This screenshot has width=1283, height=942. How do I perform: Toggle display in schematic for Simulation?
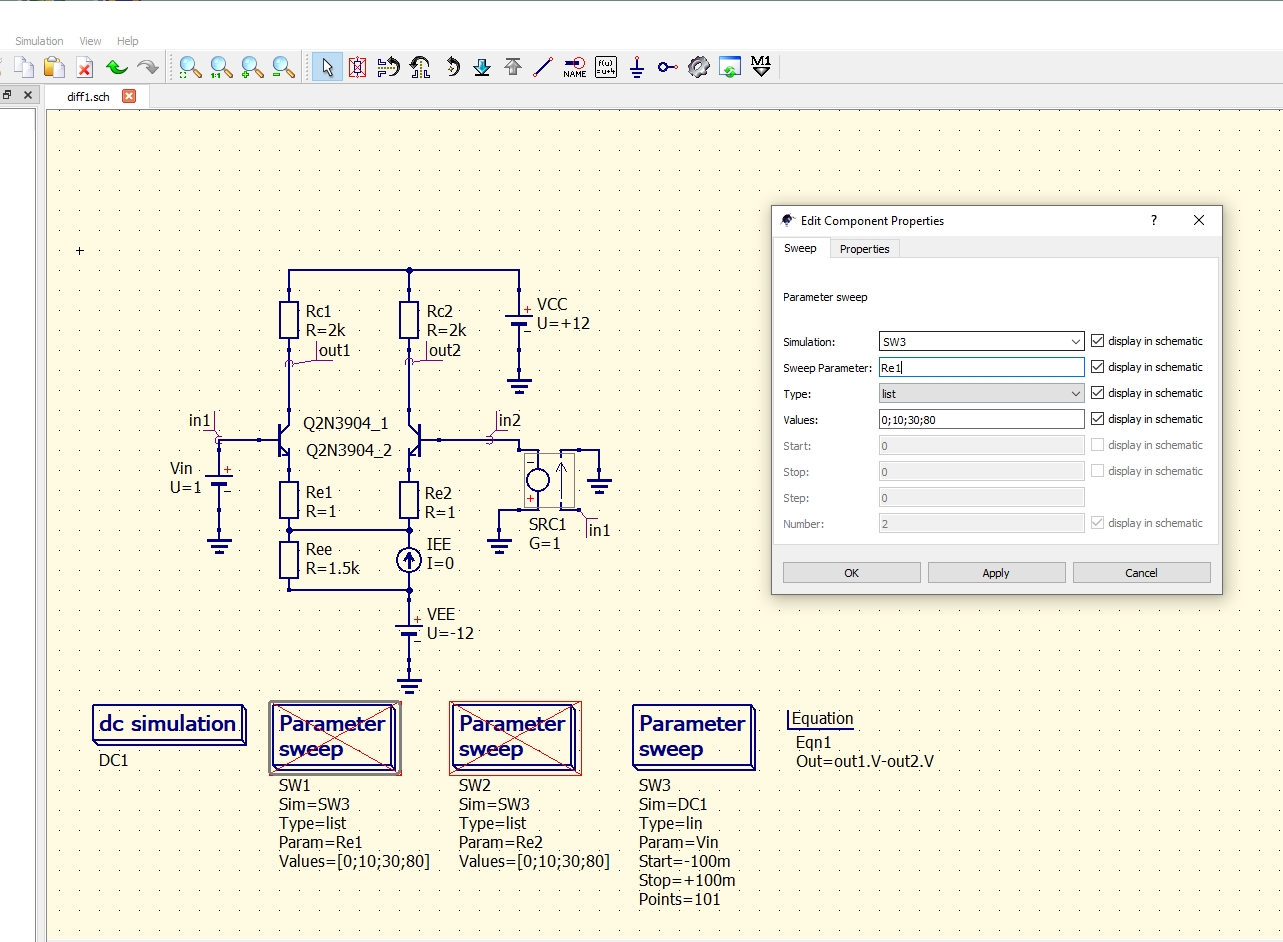(1098, 341)
